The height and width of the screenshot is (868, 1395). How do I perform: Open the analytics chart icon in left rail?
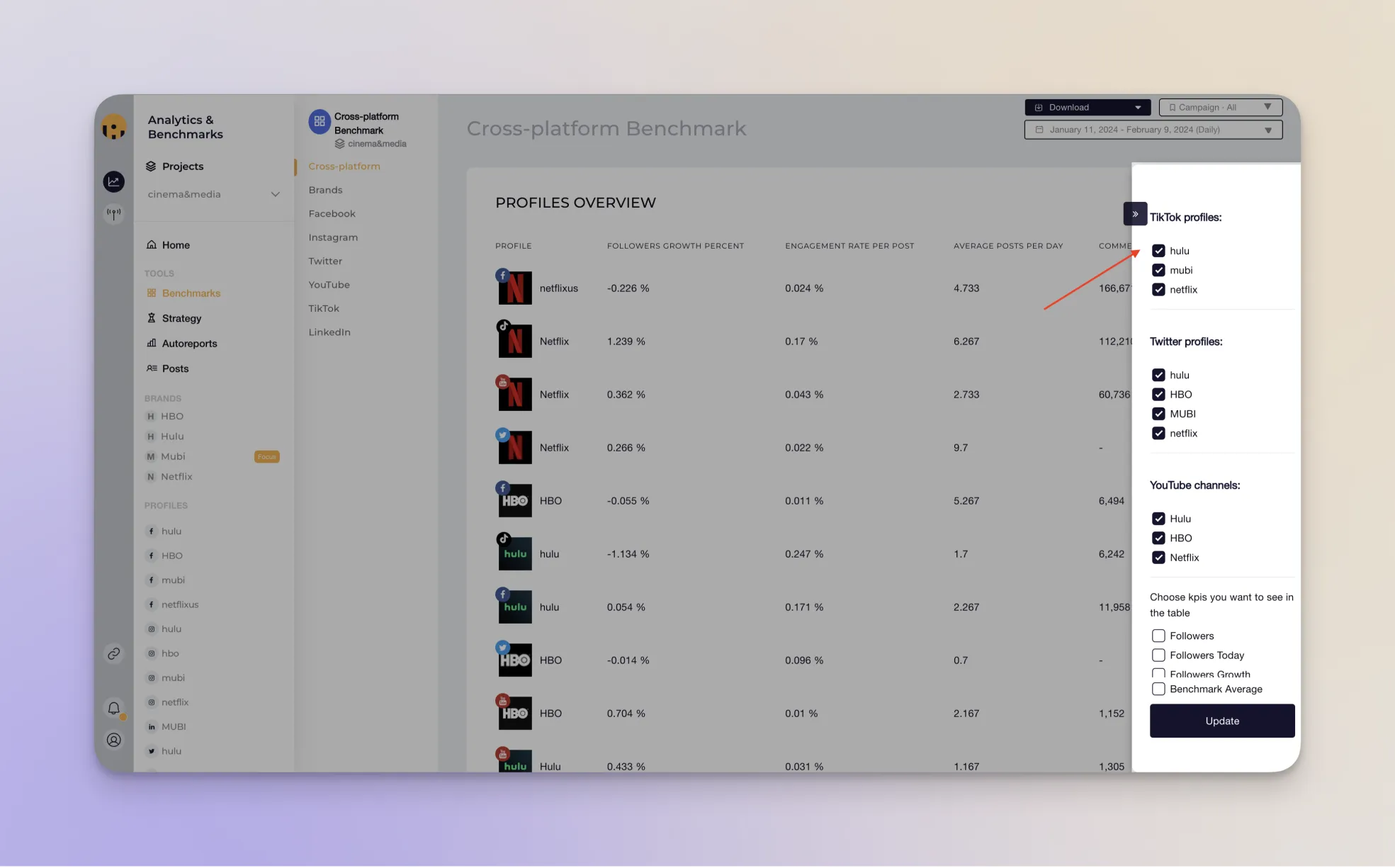[x=113, y=181]
